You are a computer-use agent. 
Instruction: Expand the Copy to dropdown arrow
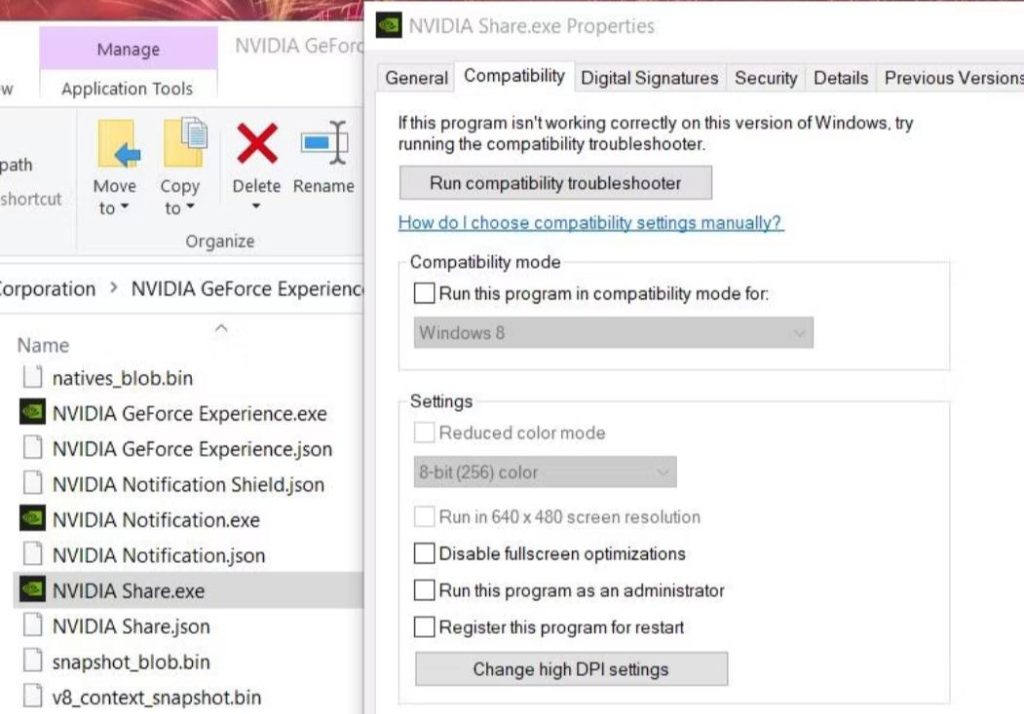tap(190, 207)
